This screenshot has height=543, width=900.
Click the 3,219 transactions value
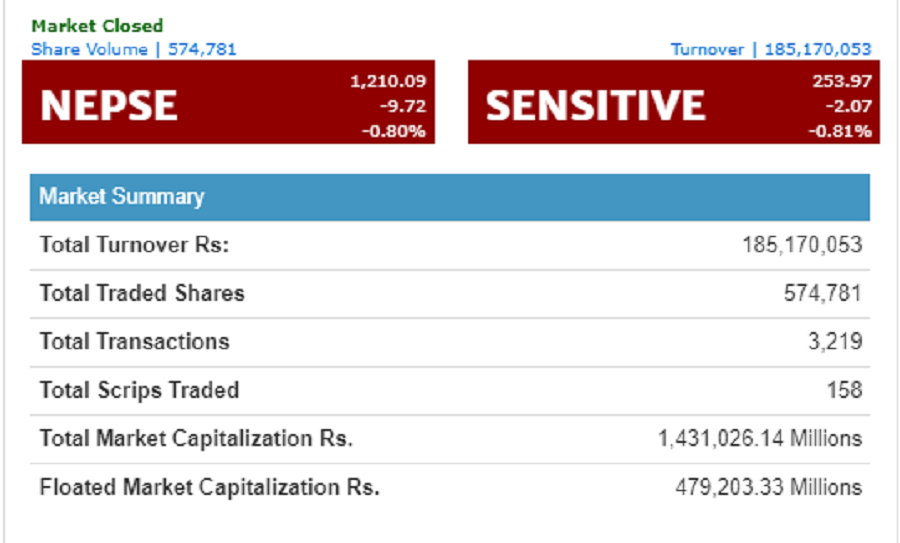[835, 342]
